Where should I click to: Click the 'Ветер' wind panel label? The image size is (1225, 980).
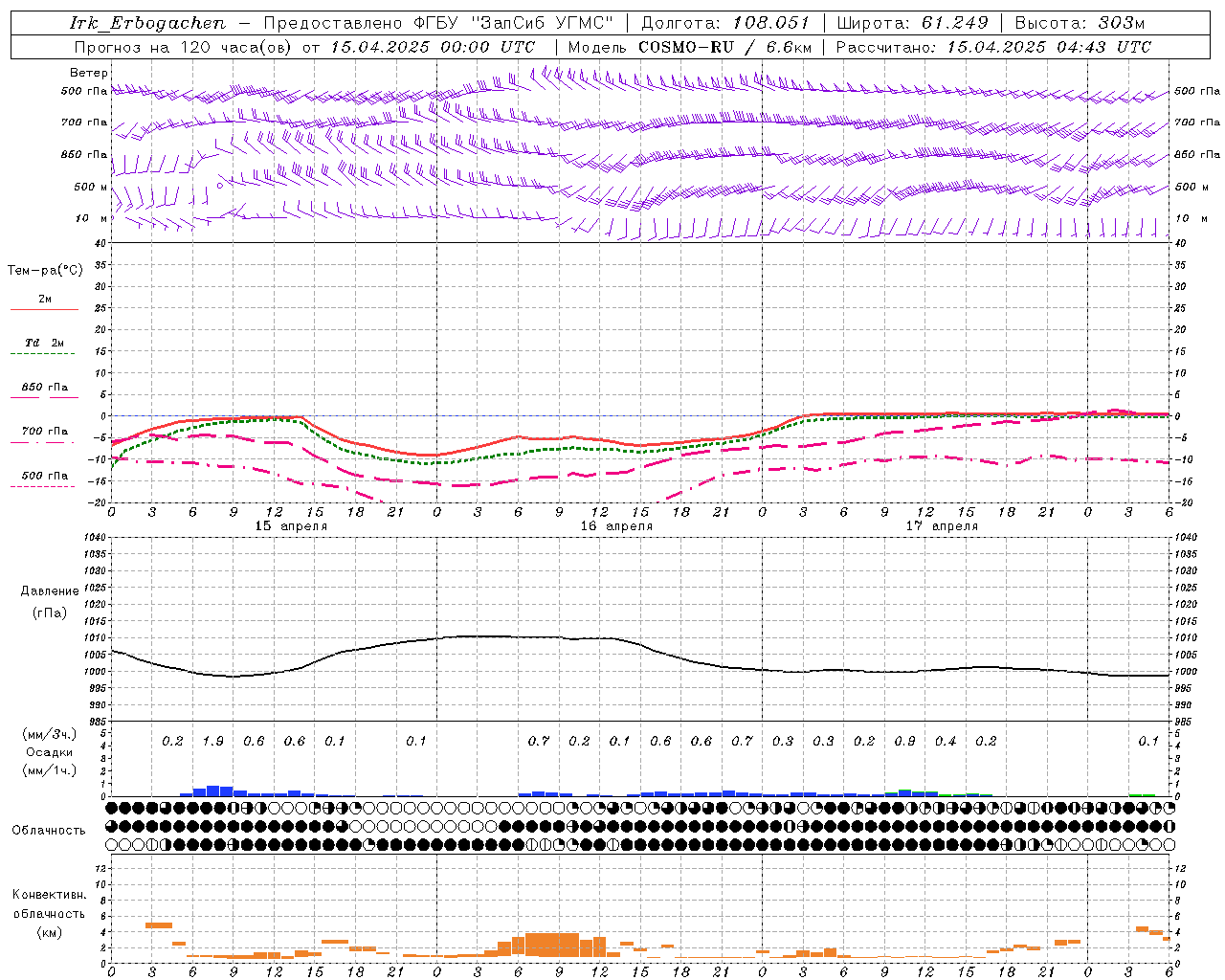coord(88,73)
